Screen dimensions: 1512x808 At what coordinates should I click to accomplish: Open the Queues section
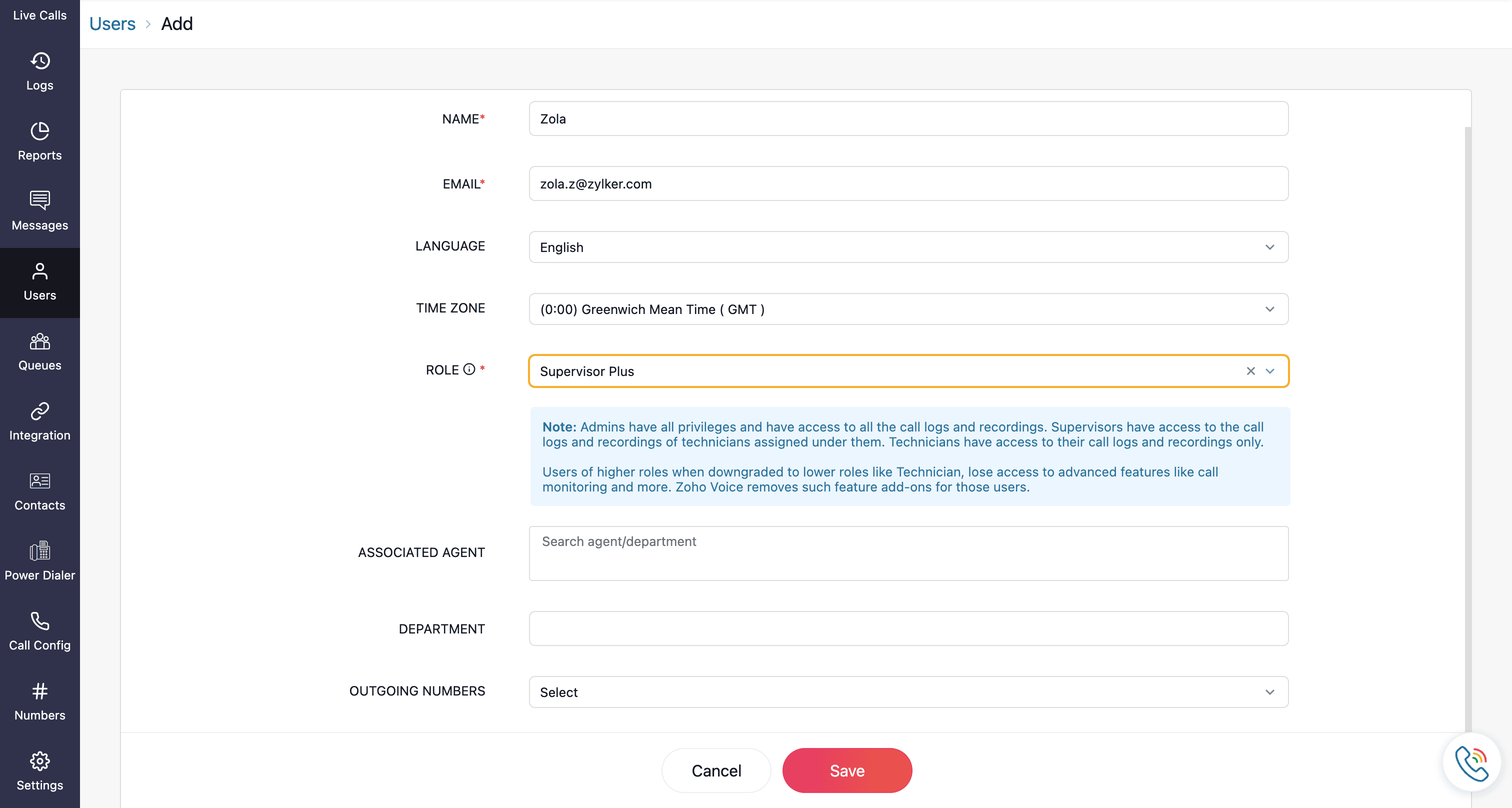point(39,351)
